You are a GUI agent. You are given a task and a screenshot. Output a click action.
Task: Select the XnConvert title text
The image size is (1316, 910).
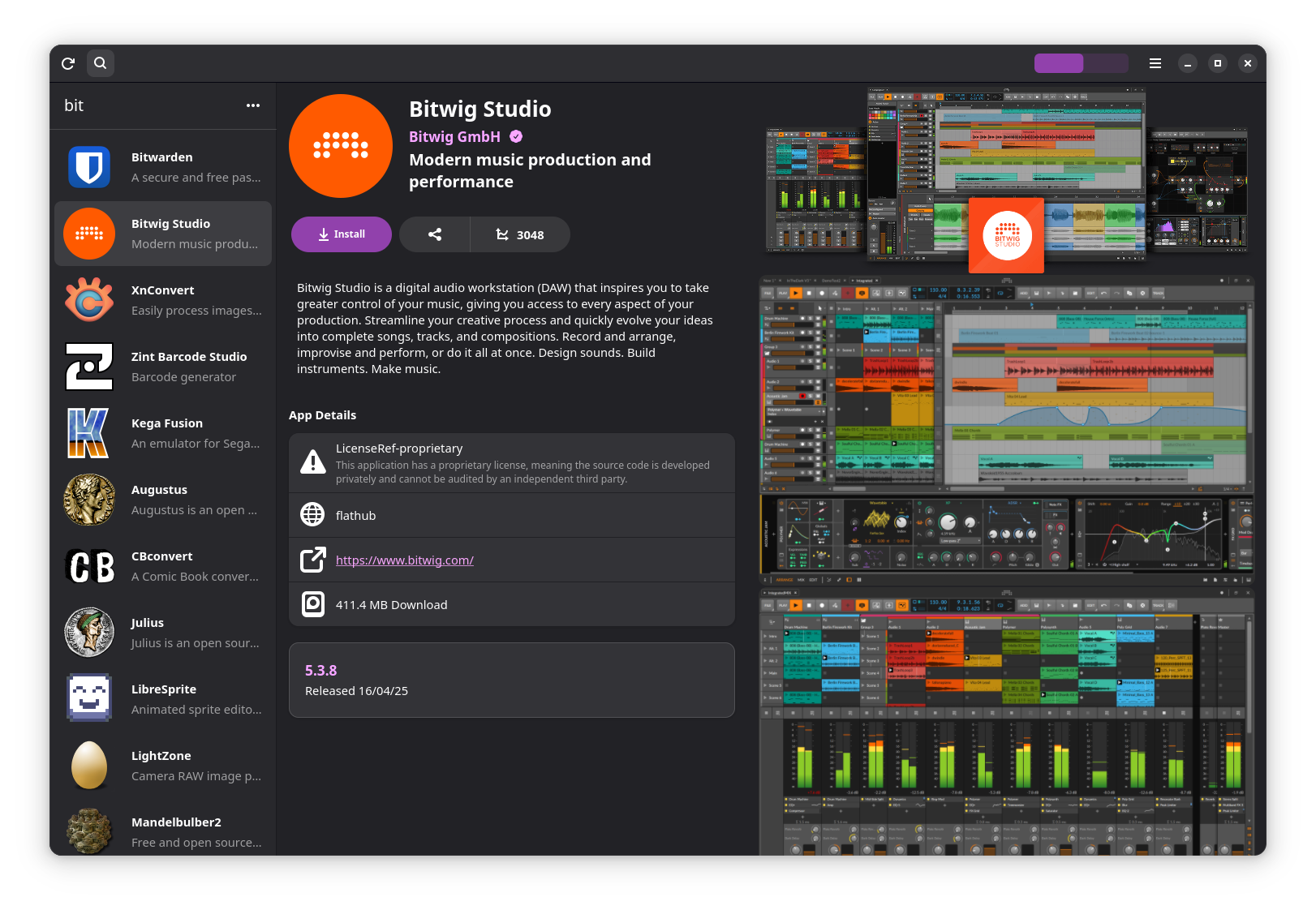tap(163, 290)
